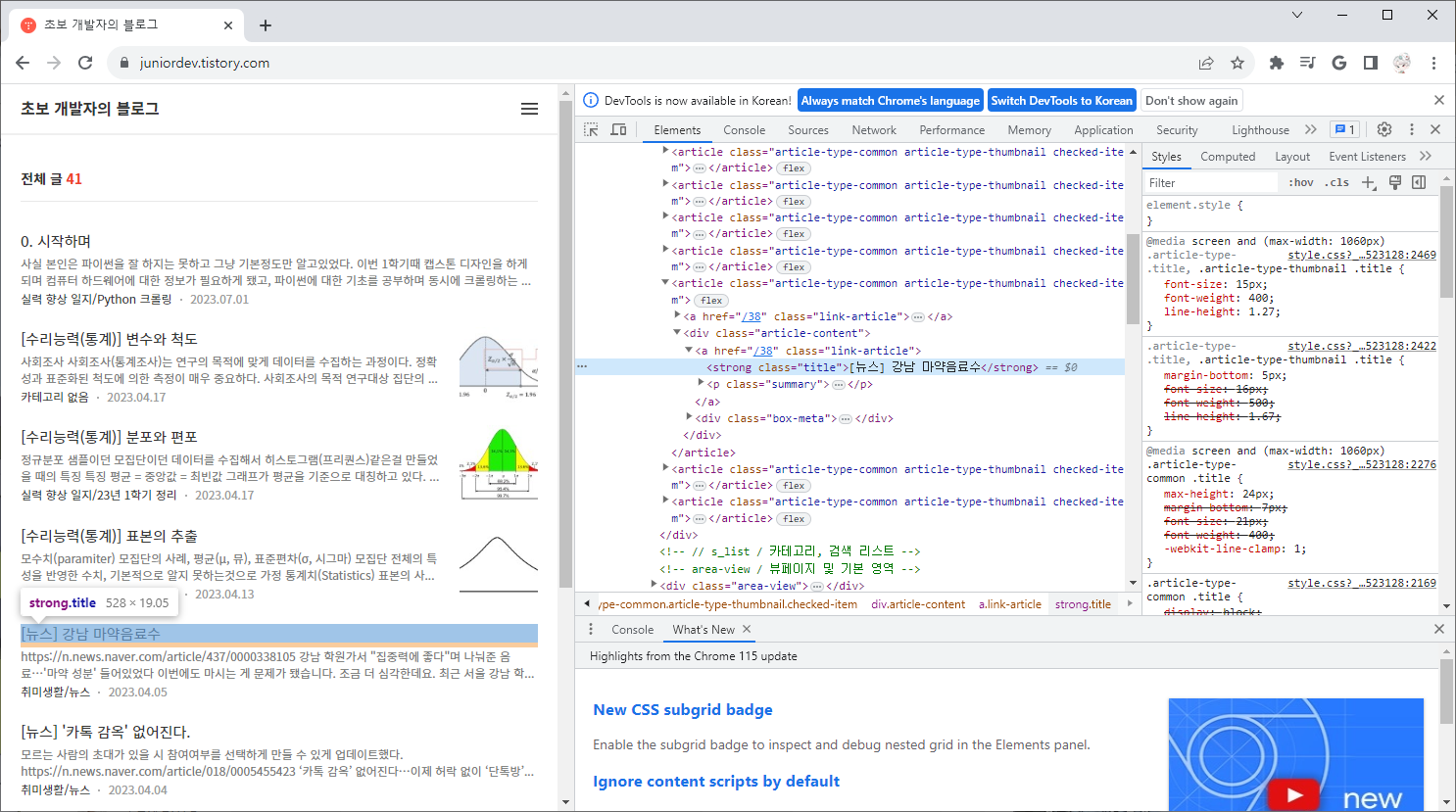Open the blog post 0. 시작하며
Screen dimensions: 1456x812
56,241
